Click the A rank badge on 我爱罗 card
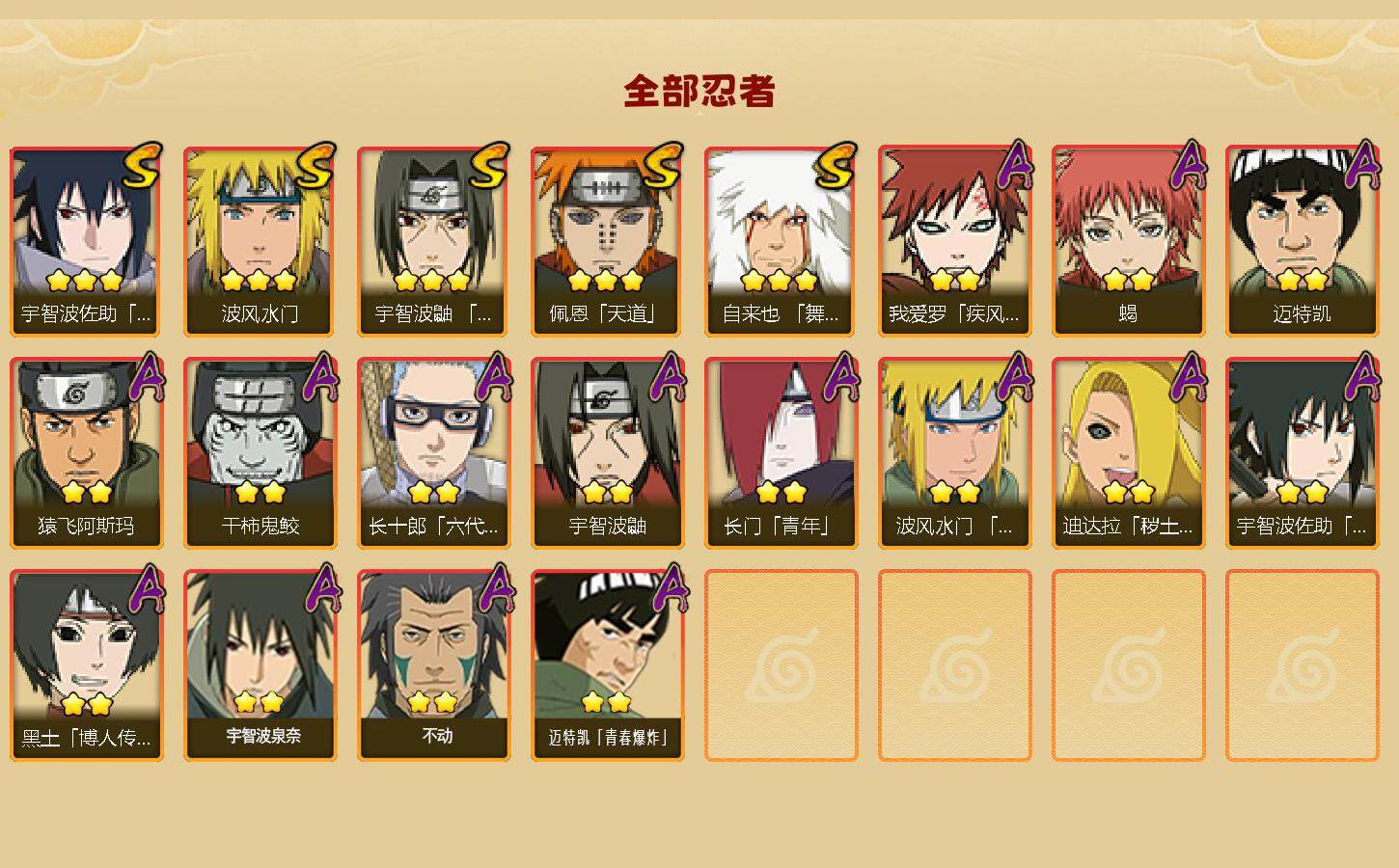Screen dimensions: 1399x868 [1013, 166]
